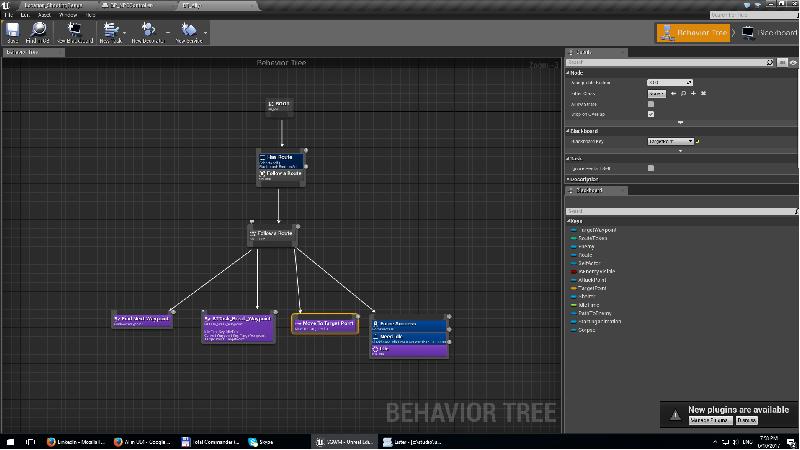Click the Find in CB toolbar icon
Screen dimensions: 800x450
tap(39, 32)
